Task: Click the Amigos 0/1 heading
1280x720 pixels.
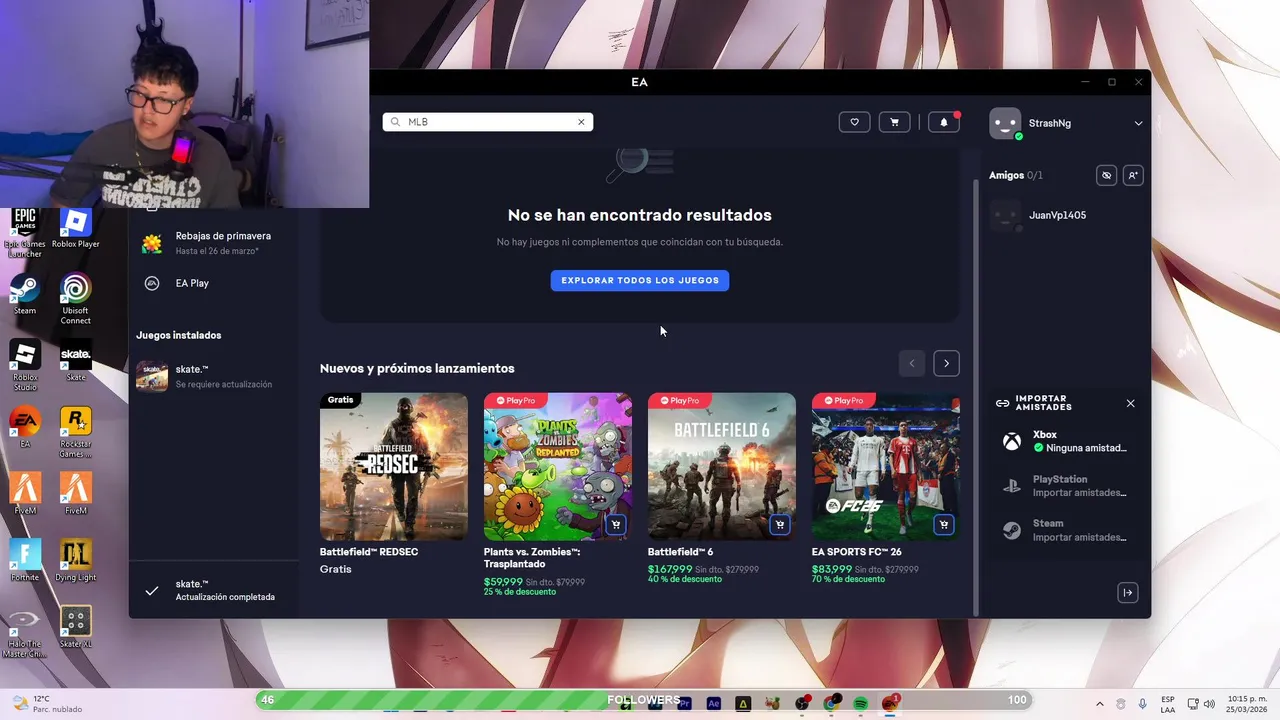Action: pos(1016,175)
